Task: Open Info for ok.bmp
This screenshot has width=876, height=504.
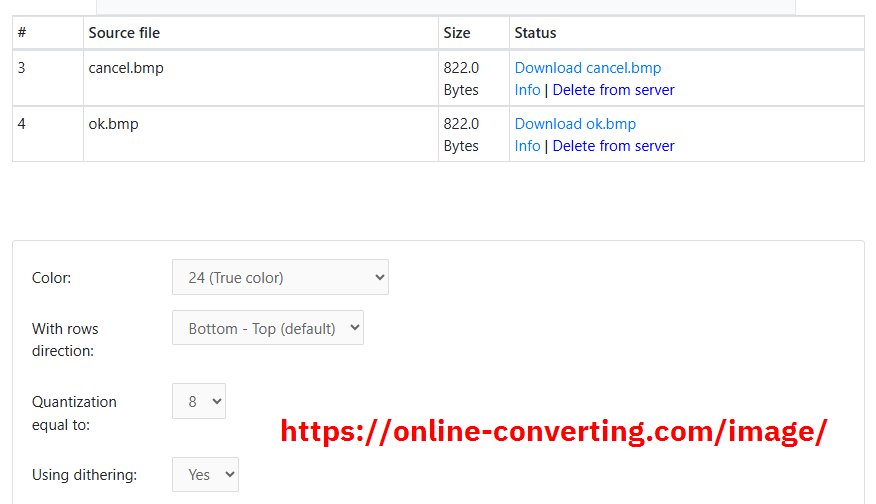Action: pyautogui.click(x=527, y=146)
